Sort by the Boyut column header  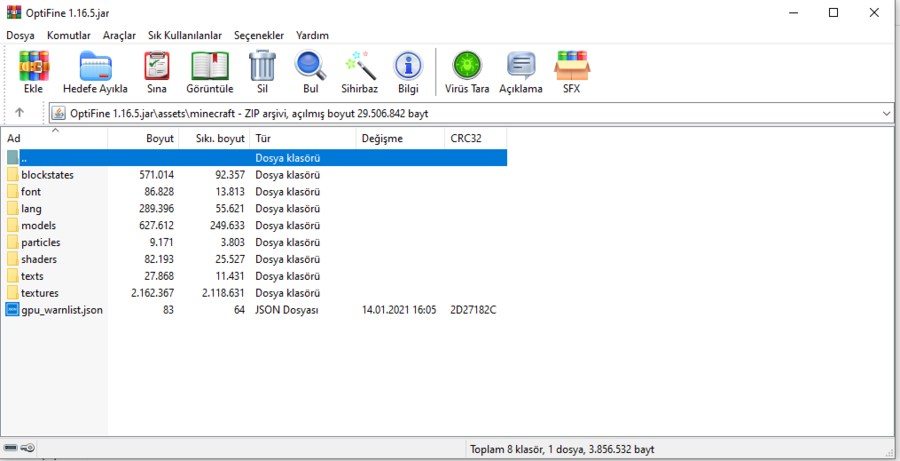point(143,138)
